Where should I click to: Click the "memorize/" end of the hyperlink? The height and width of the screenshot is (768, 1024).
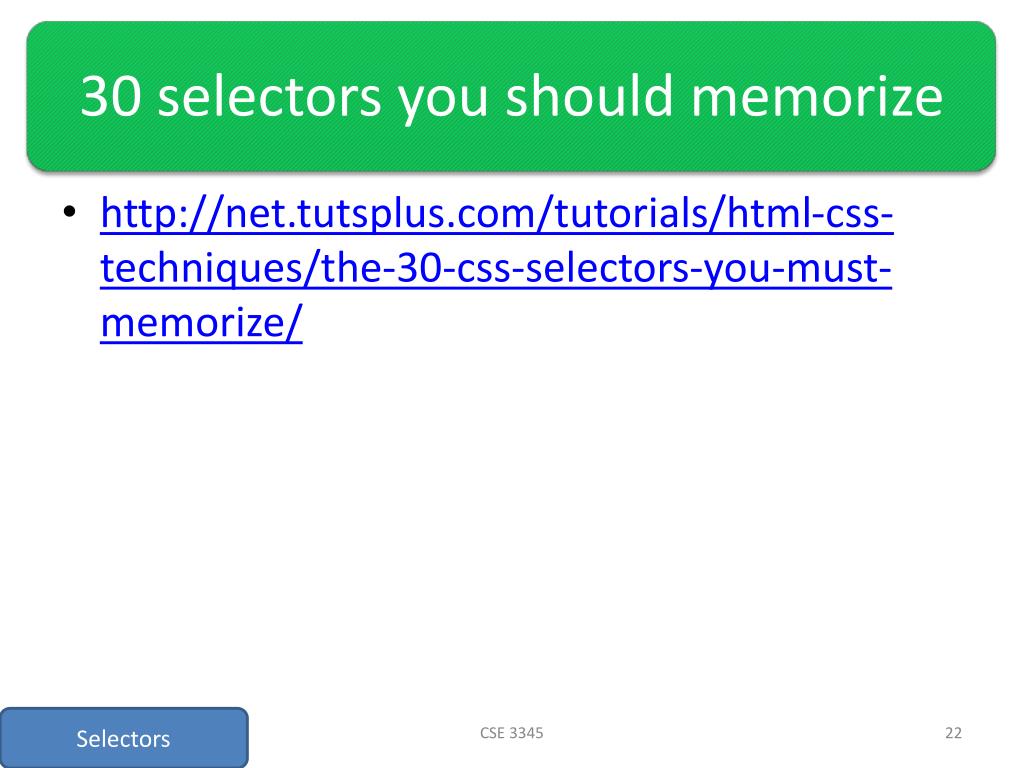(x=202, y=323)
